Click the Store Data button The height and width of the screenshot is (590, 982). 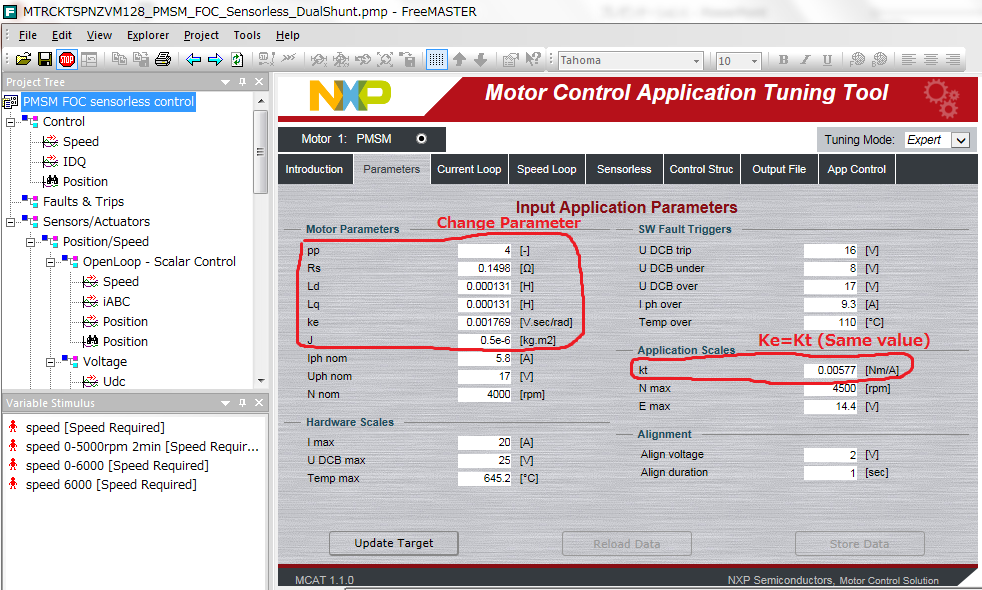860,544
